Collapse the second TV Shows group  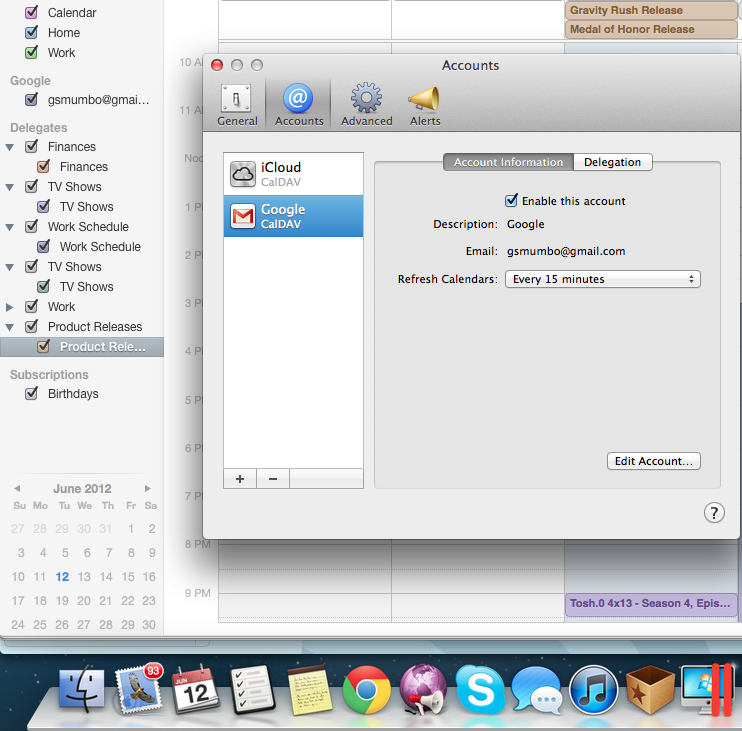pos(9,267)
